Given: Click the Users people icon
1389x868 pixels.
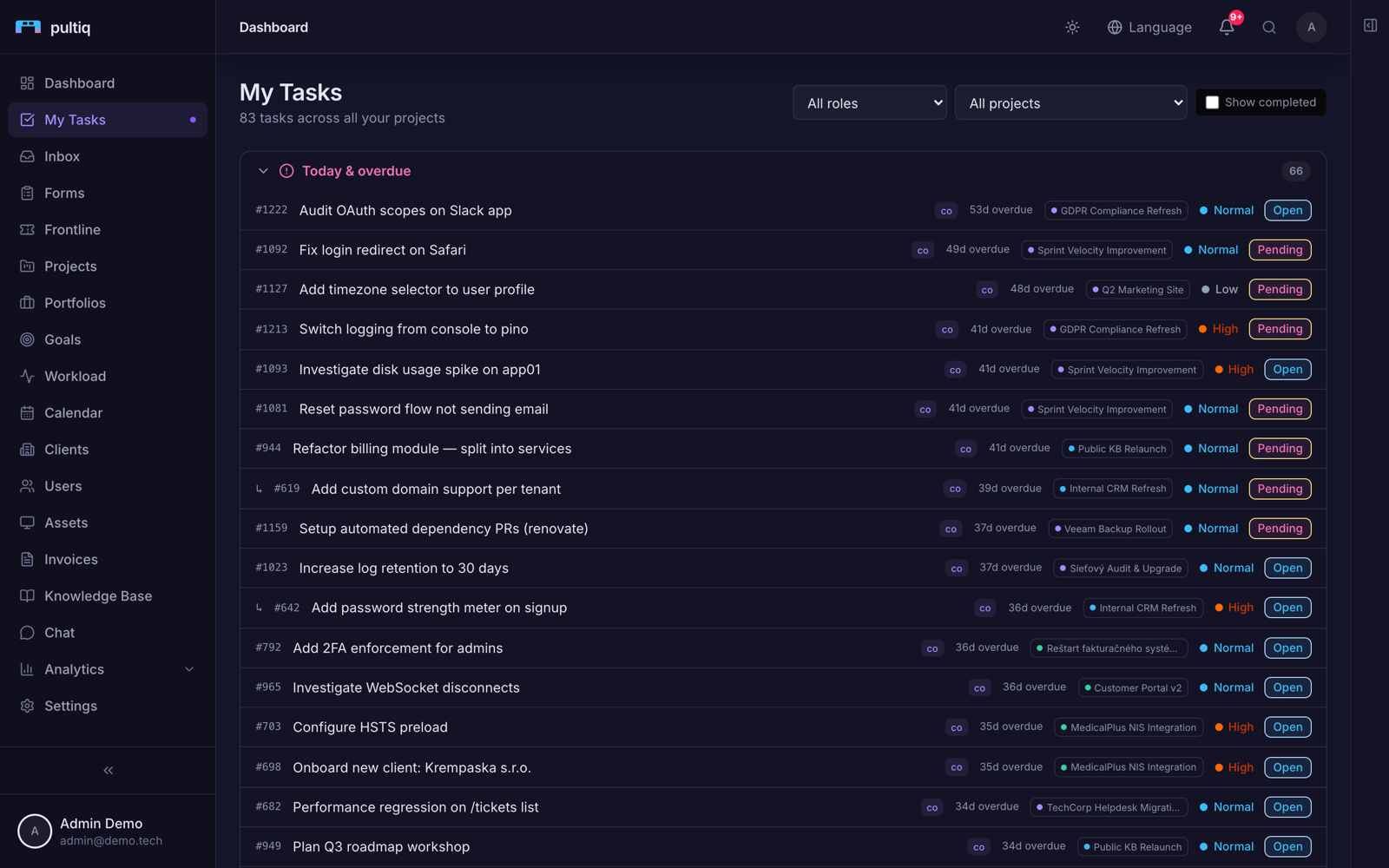Looking at the screenshot, I should click(x=27, y=486).
